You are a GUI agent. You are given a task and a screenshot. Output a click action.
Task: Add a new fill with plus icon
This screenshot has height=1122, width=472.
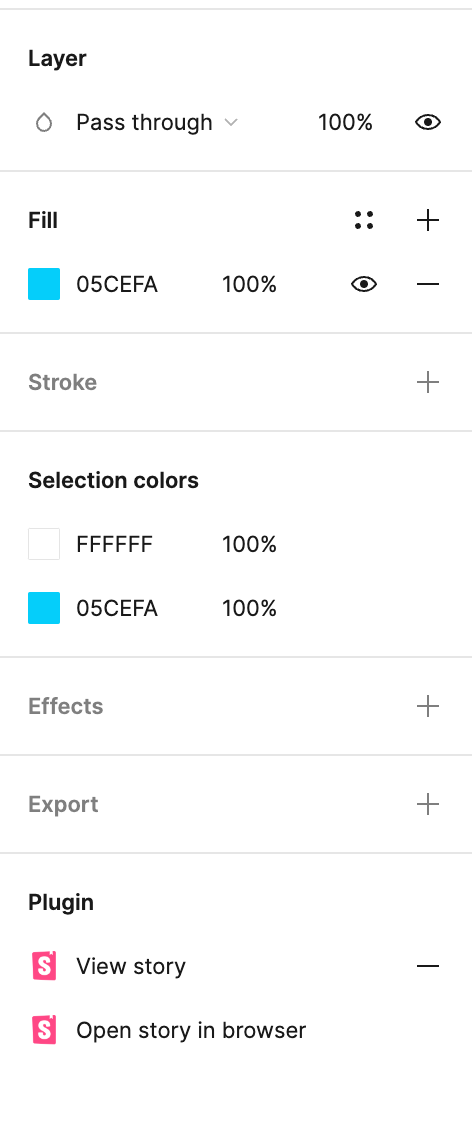428,220
